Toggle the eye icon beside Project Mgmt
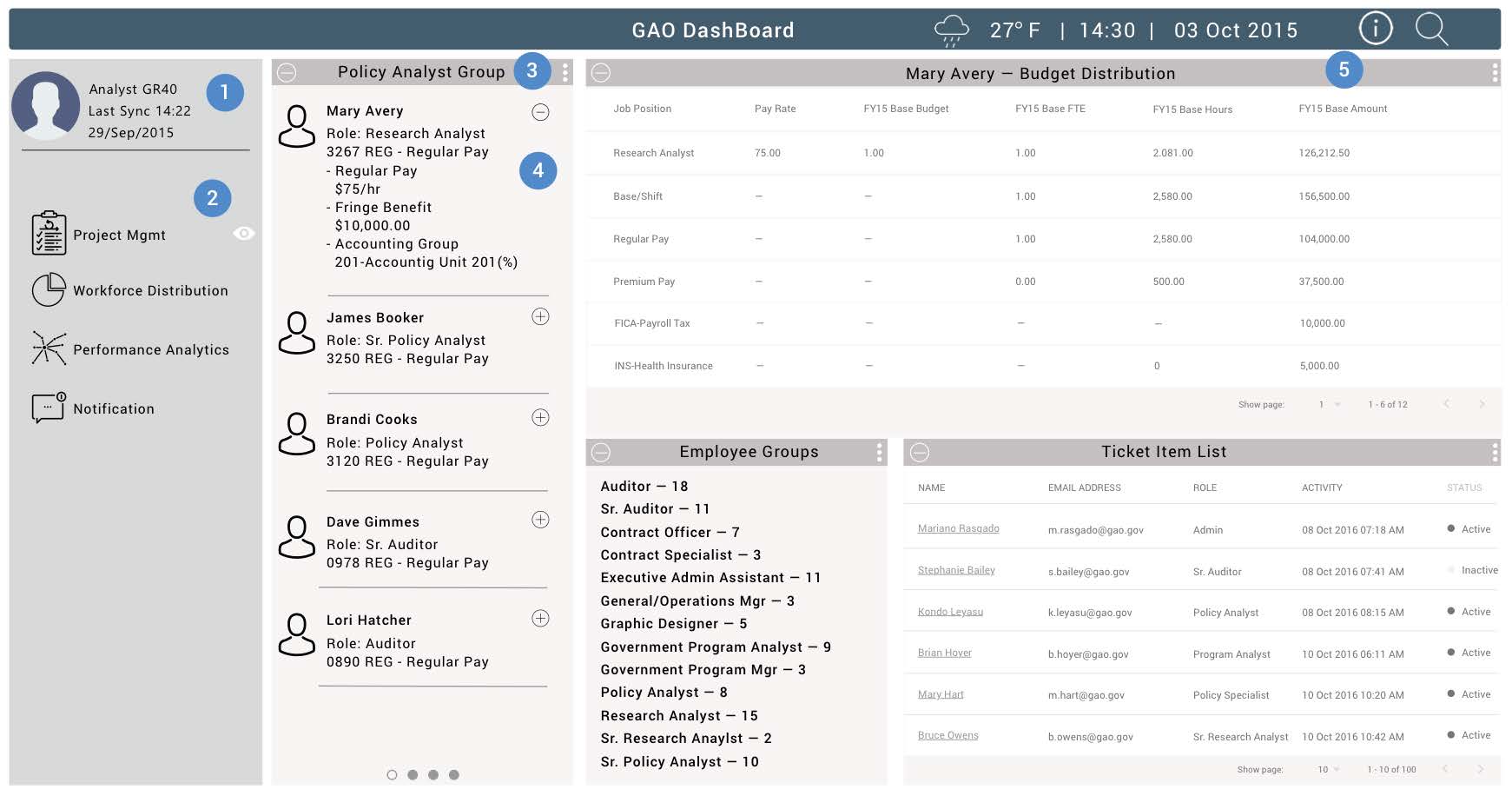The image size is (1512, 796). pyautogui.click(x=244, y=233)
